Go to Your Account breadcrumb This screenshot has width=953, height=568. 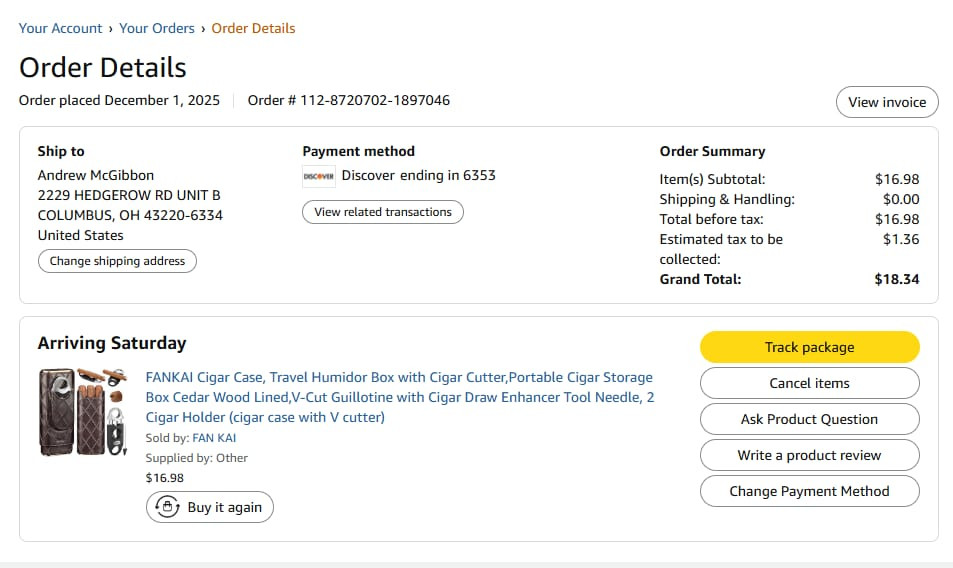point(60,29)
